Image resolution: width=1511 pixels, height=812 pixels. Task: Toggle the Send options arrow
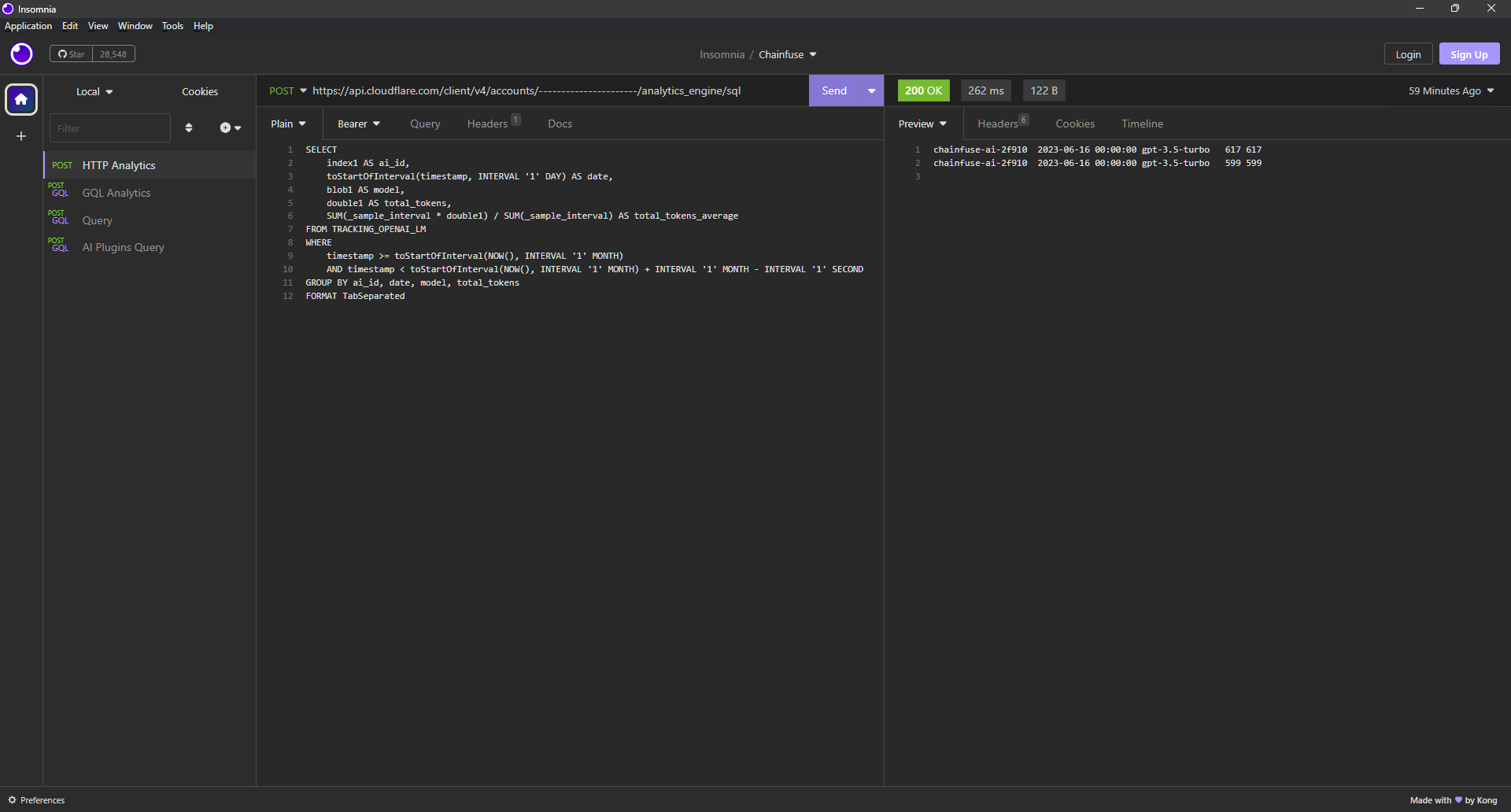click(x=870, y=90)
